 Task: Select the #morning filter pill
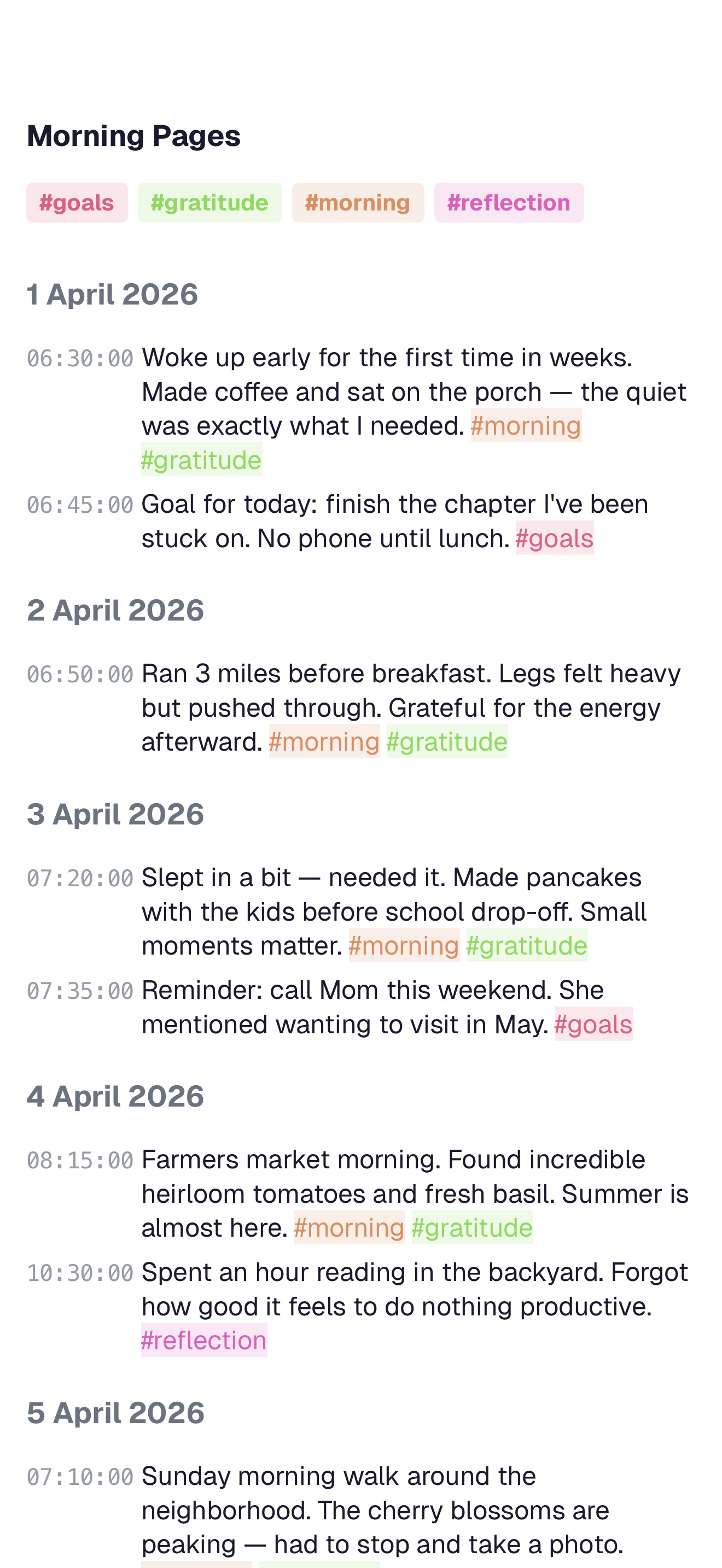(358, 203)
